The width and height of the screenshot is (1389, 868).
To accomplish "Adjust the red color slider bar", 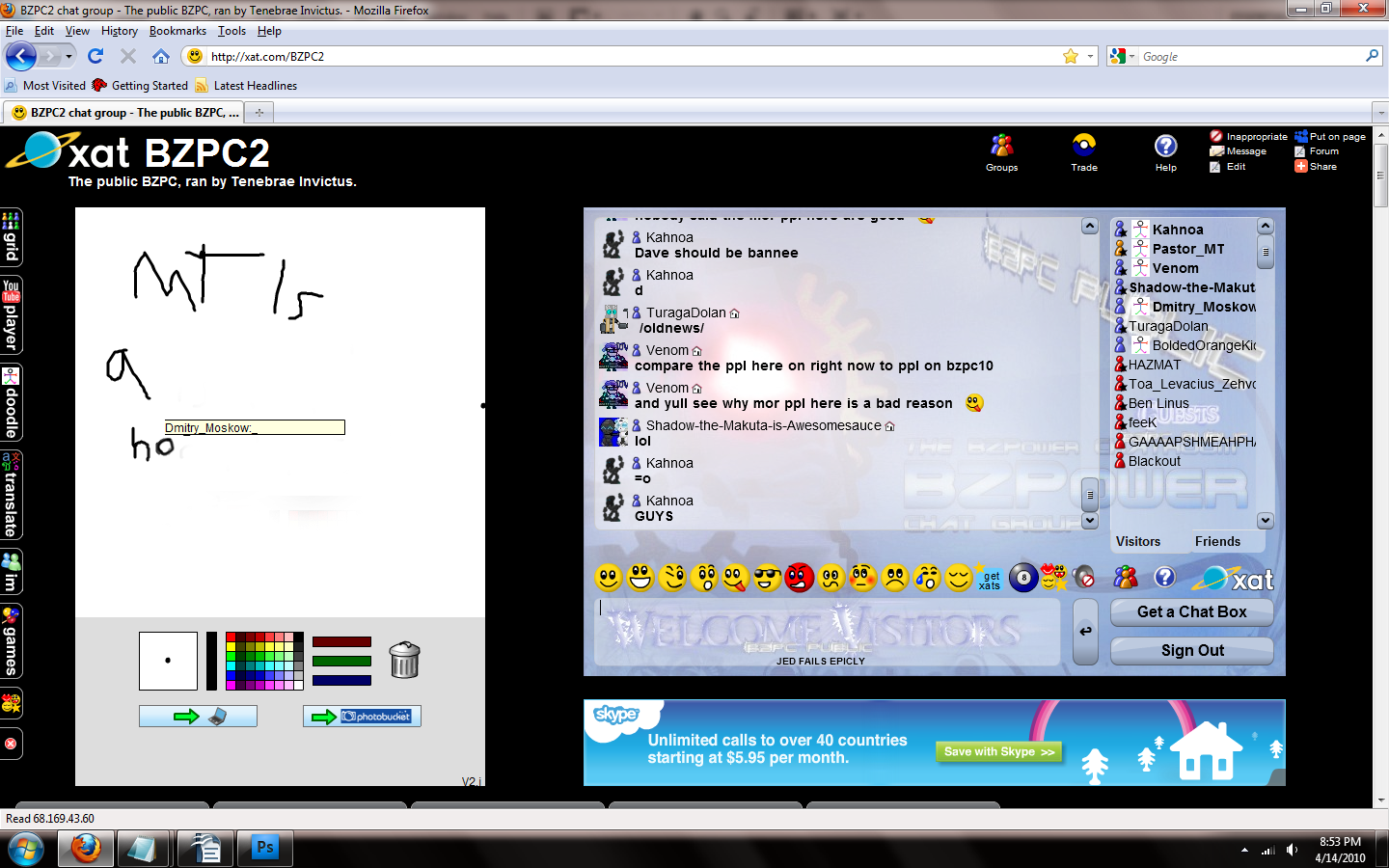I will pos(341,641).
